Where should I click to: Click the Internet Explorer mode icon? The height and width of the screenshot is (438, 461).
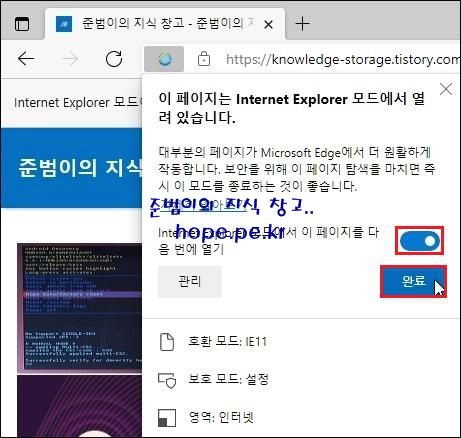click(x=164, y=59)
